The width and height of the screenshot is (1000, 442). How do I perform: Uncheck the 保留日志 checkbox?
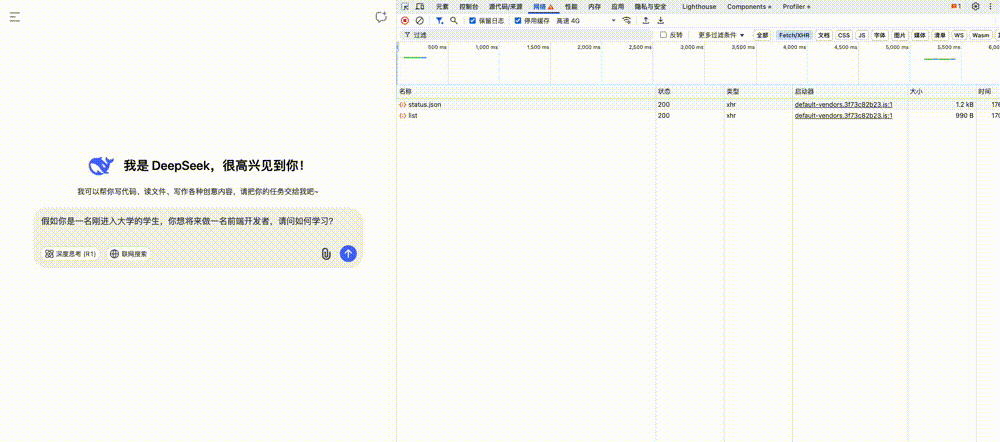point(473,20)
